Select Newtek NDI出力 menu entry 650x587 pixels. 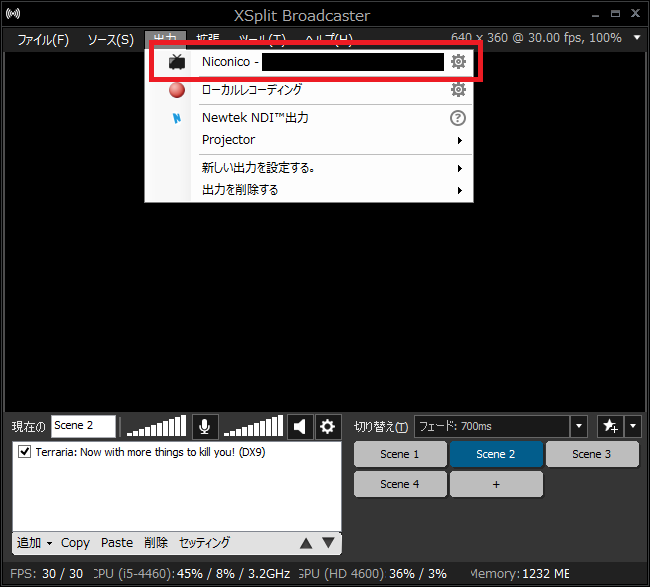309,118
